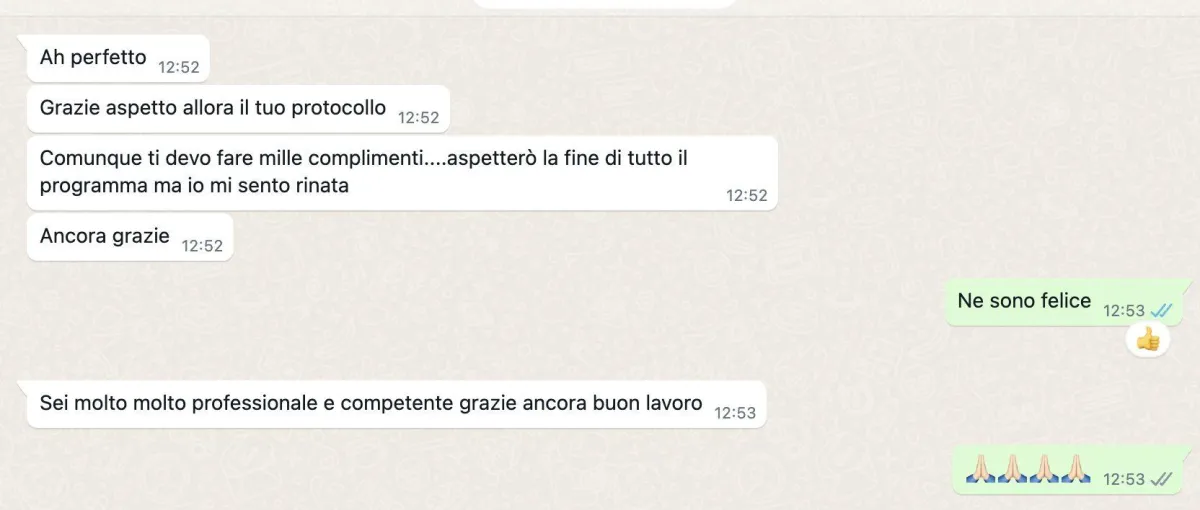Click the 12:52 timestamp beside il tuo protocollo
This screenshot has height=510, width=1200.
418,117
